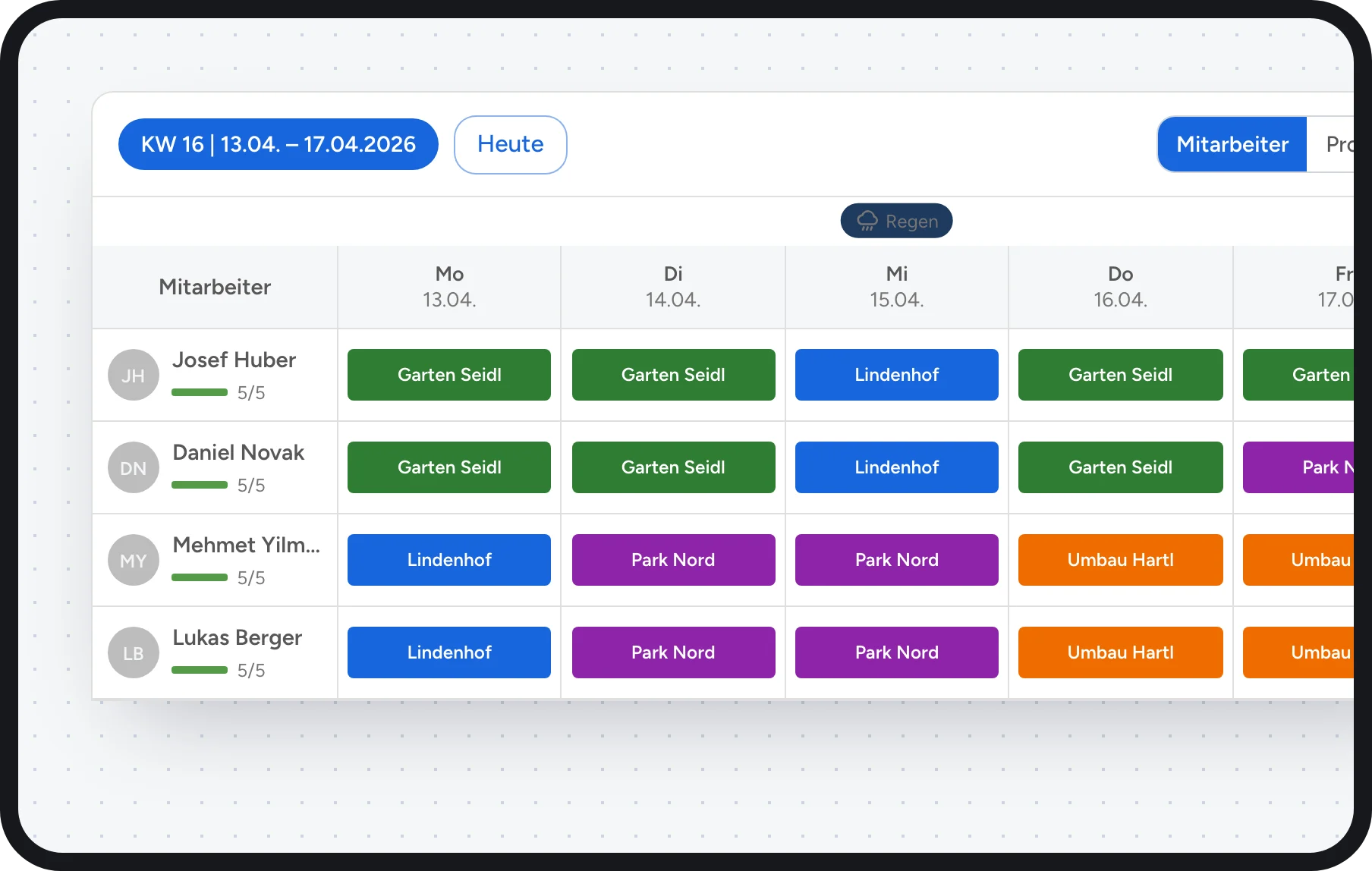Open Daniel Novak's Tuesday Garten Seidl assignment
This screenshot has width=1372, height=871.
click(674, 467)
